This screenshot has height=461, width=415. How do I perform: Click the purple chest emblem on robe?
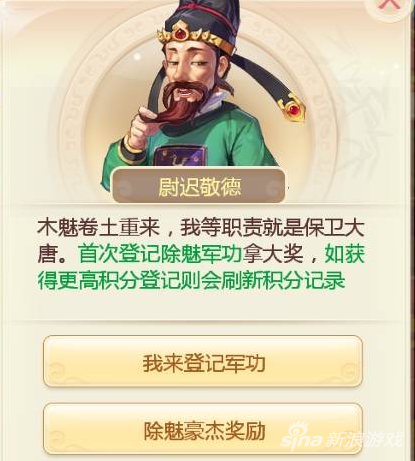(179, 156)
